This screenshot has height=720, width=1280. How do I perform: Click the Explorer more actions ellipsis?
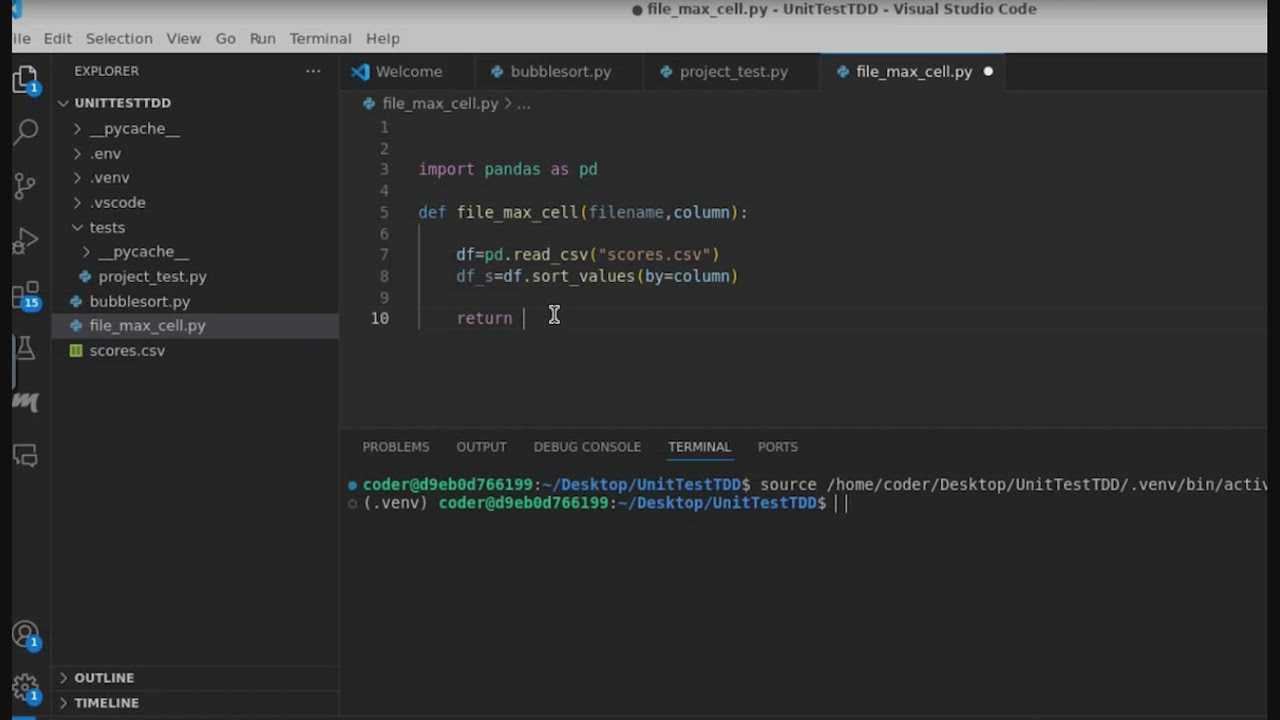point(313,71)
